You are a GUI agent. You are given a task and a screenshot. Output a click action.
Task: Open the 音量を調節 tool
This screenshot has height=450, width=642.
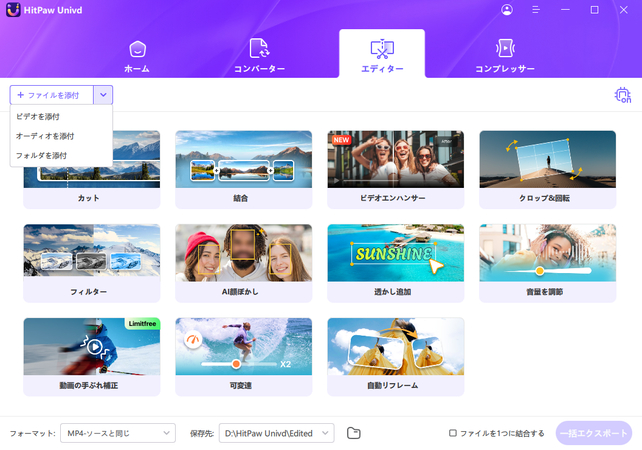click(x=547, y=263)
